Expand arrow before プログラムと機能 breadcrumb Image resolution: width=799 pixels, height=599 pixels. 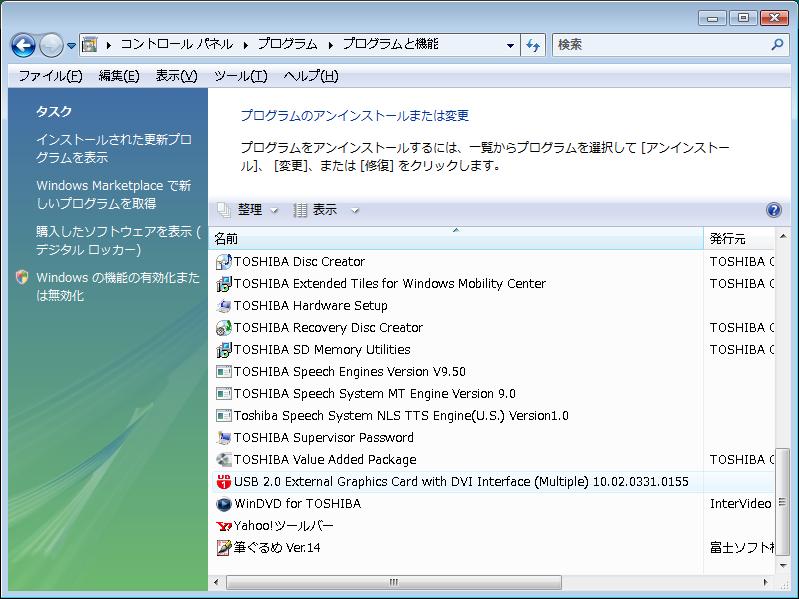(331, 45)
